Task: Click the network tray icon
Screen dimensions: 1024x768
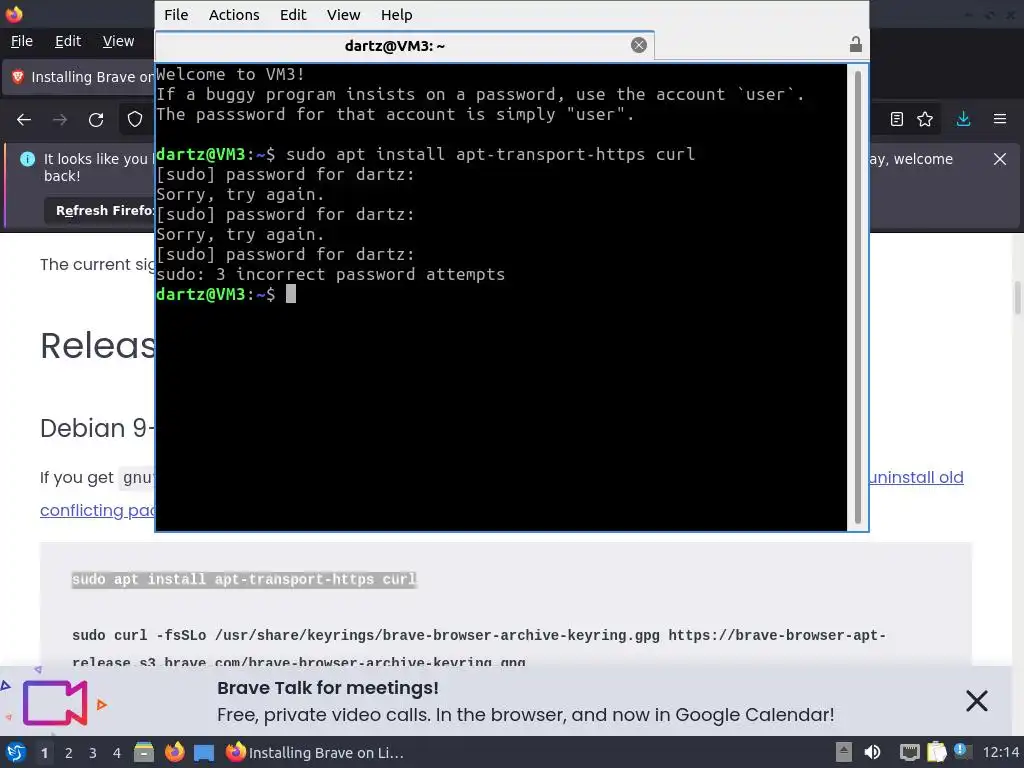Action: click(909, 752)
